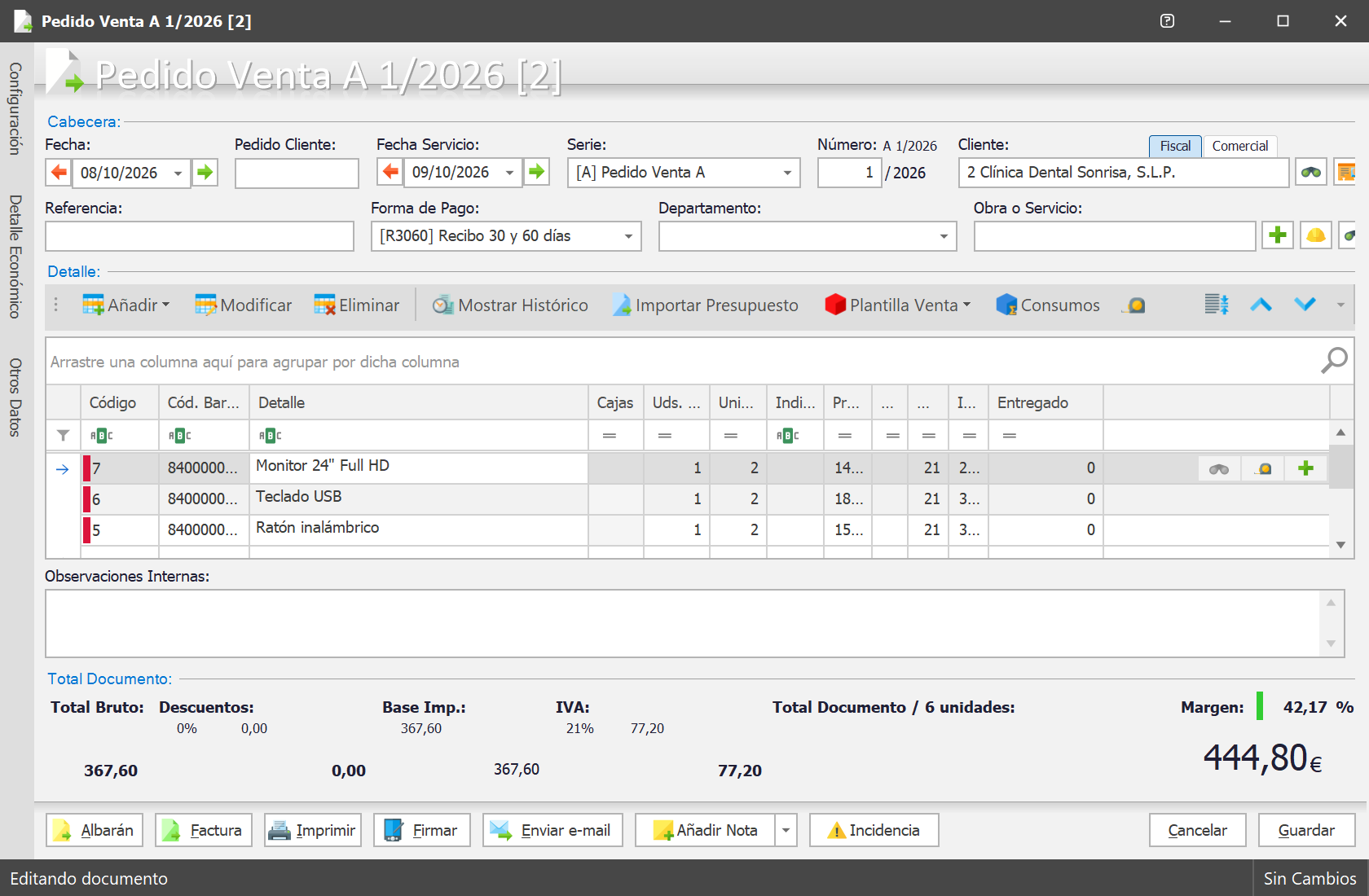The height and width of the screenshot is (896, 1369).
Task: Switch to Comercial client tab
Action: point(1239,146)
